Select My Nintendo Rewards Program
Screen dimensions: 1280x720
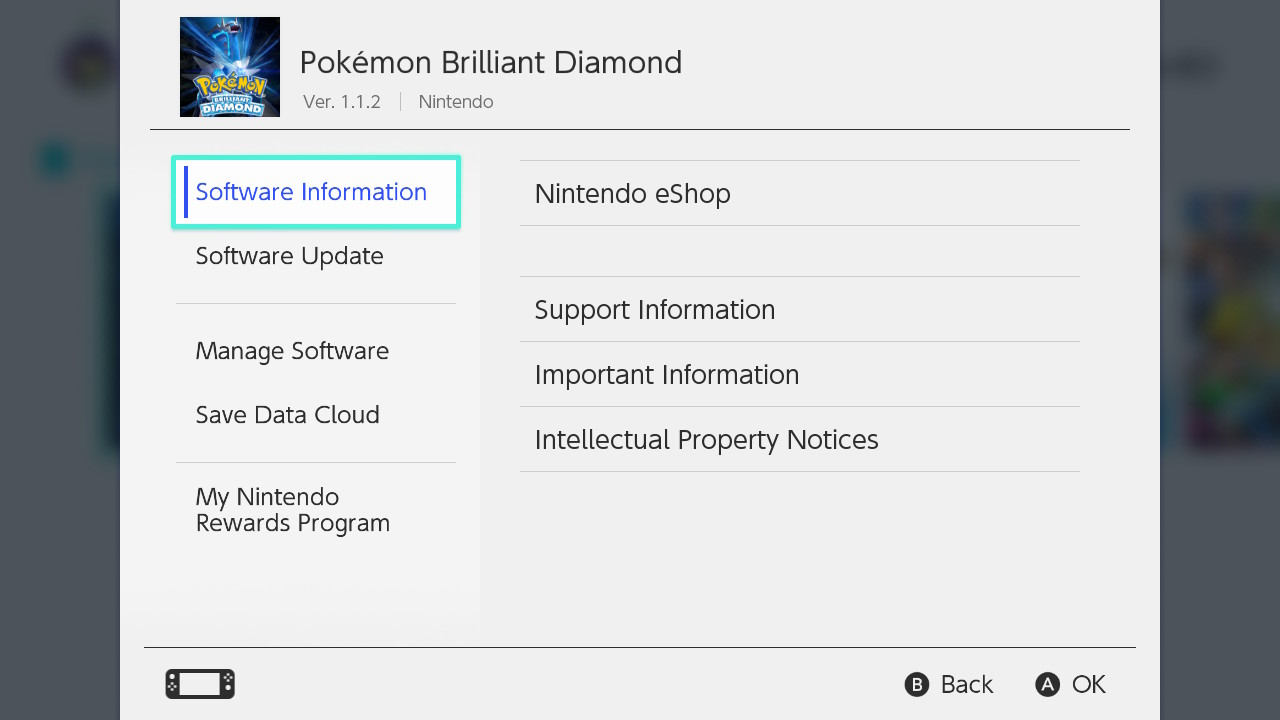point(293,510)
